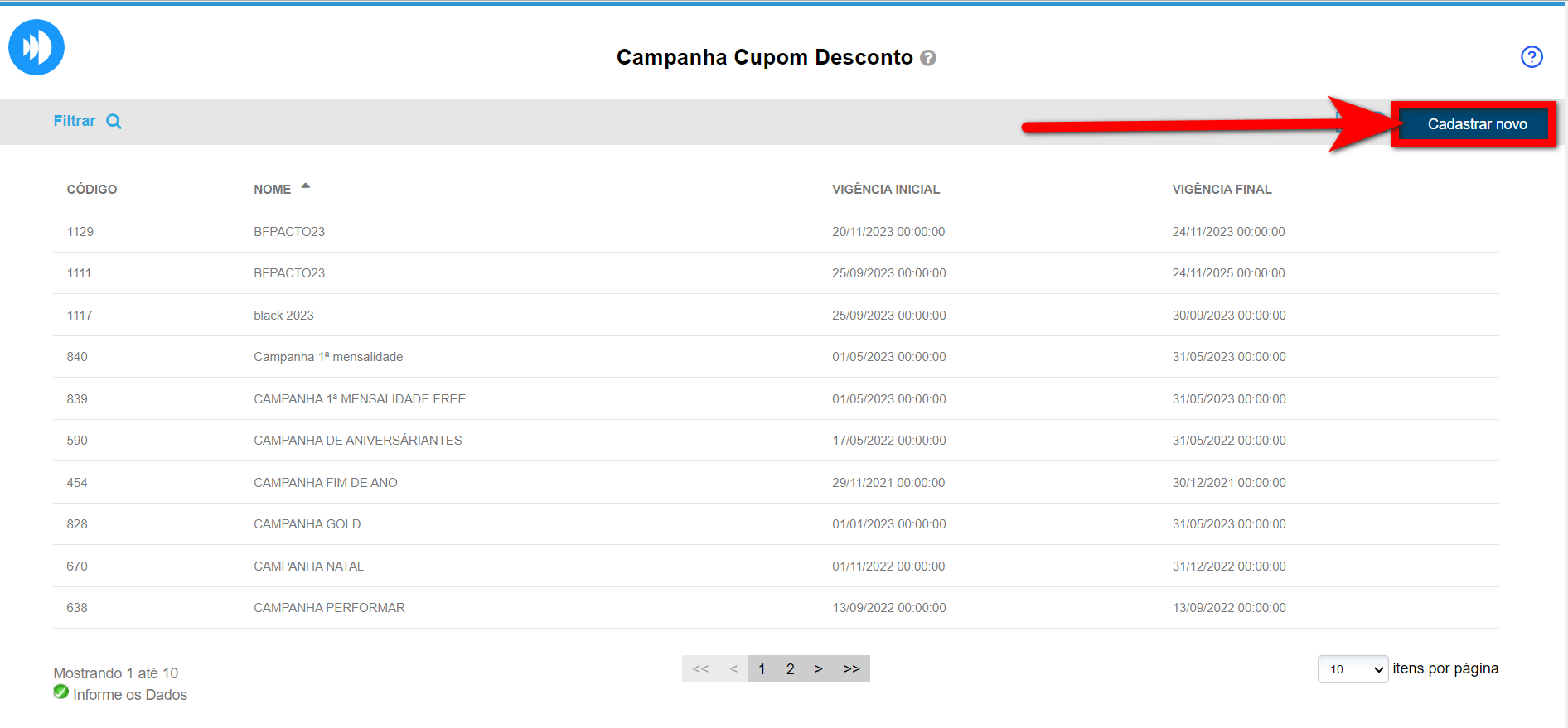Sort by VIGÊNCIA FINAL column header
The width and height of the screenshot is (1568, 728).
click(1221, 190)
